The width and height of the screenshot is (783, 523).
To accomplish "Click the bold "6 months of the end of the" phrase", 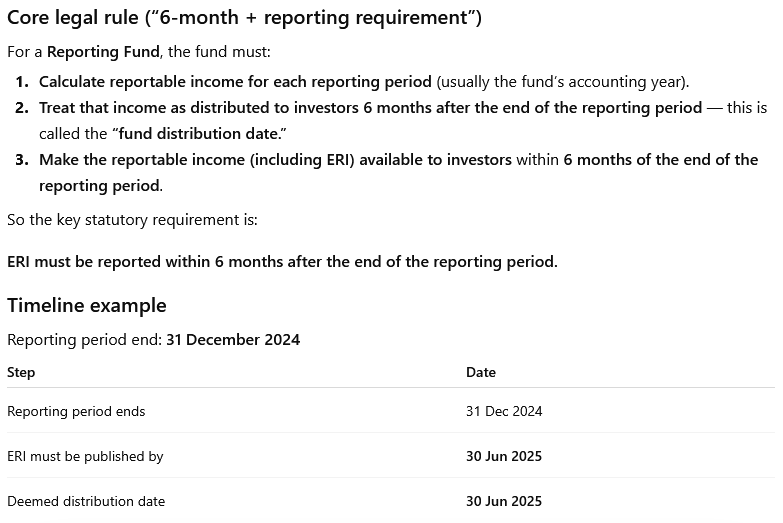I will coord(660,160).
